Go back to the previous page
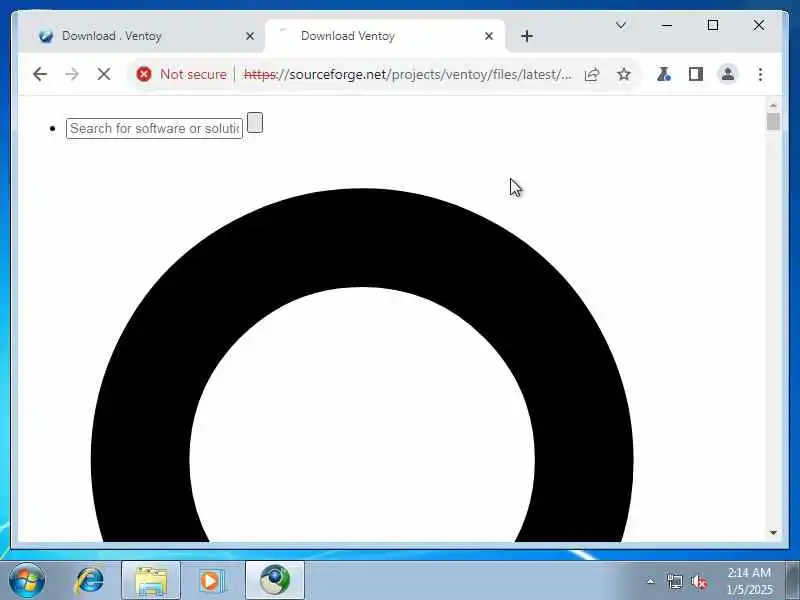 [x=40, y=74]
